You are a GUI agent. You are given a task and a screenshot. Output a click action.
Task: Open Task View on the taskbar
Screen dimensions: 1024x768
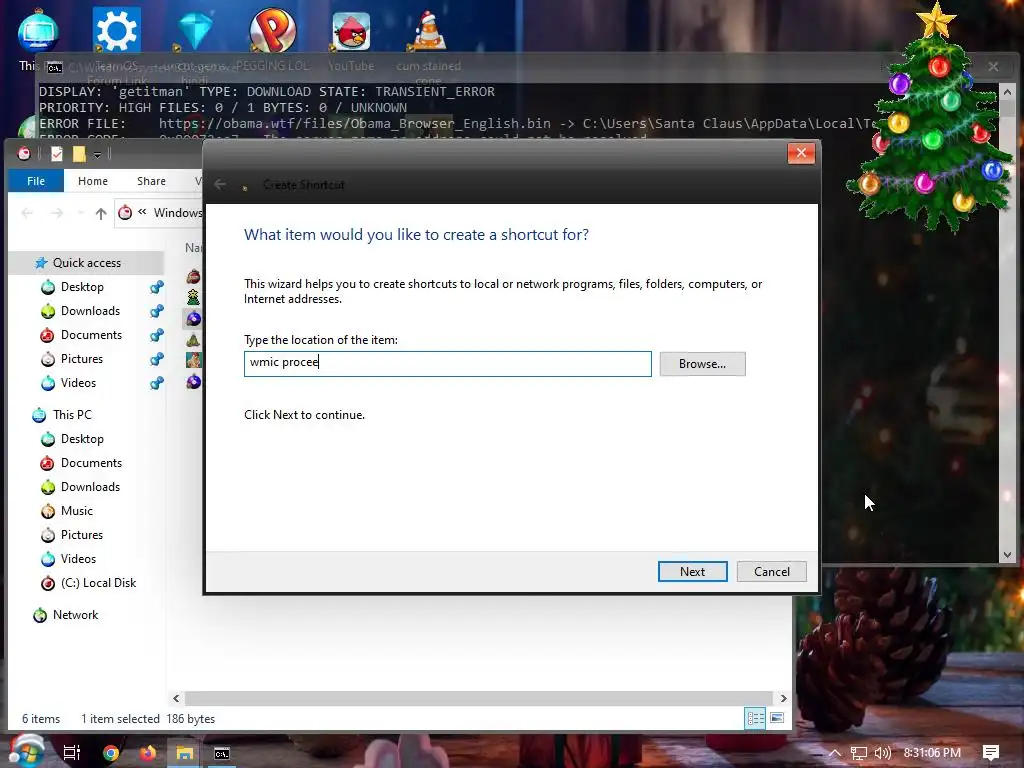pos(72,753)
